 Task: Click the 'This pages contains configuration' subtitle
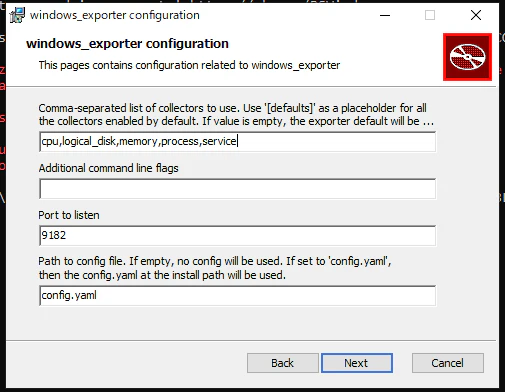pos(189,65)
